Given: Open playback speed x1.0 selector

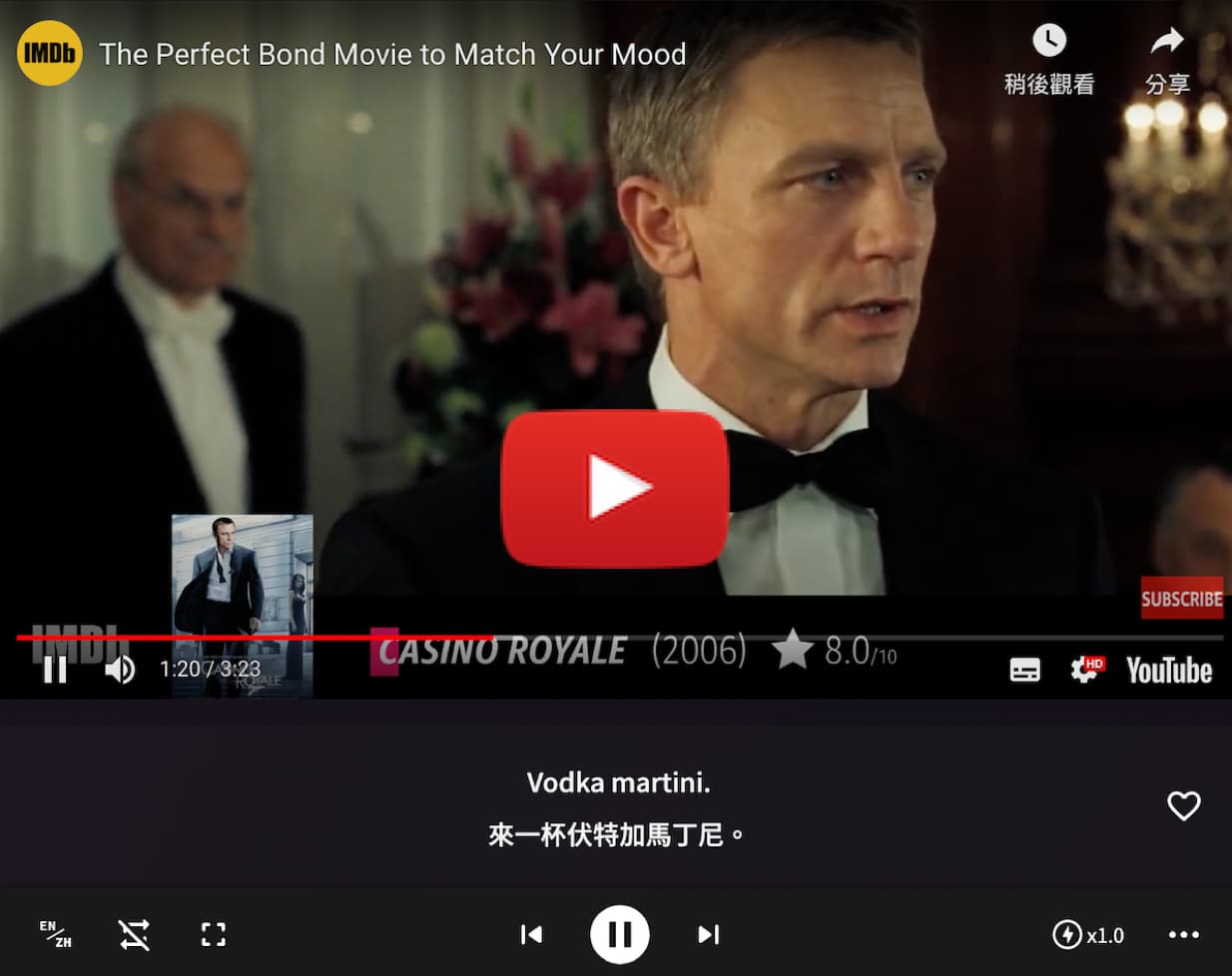Looking at the screenshot, I should 1088,935.
